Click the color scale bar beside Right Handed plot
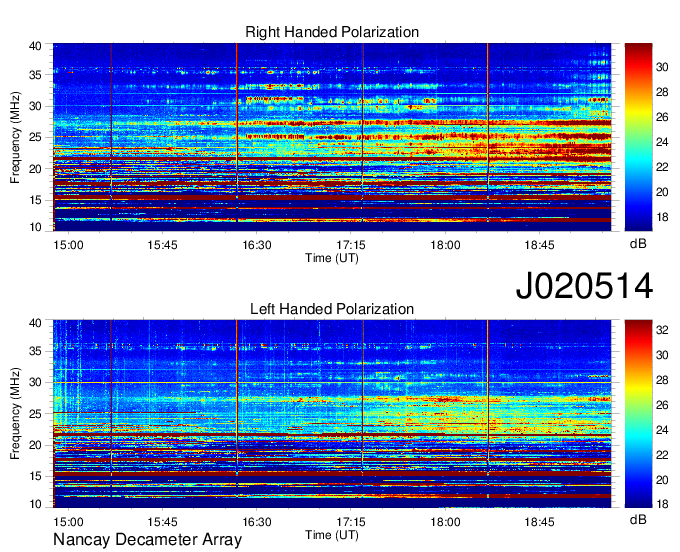The width and height of the screenshot is (680, 552). tap(638, 137)
